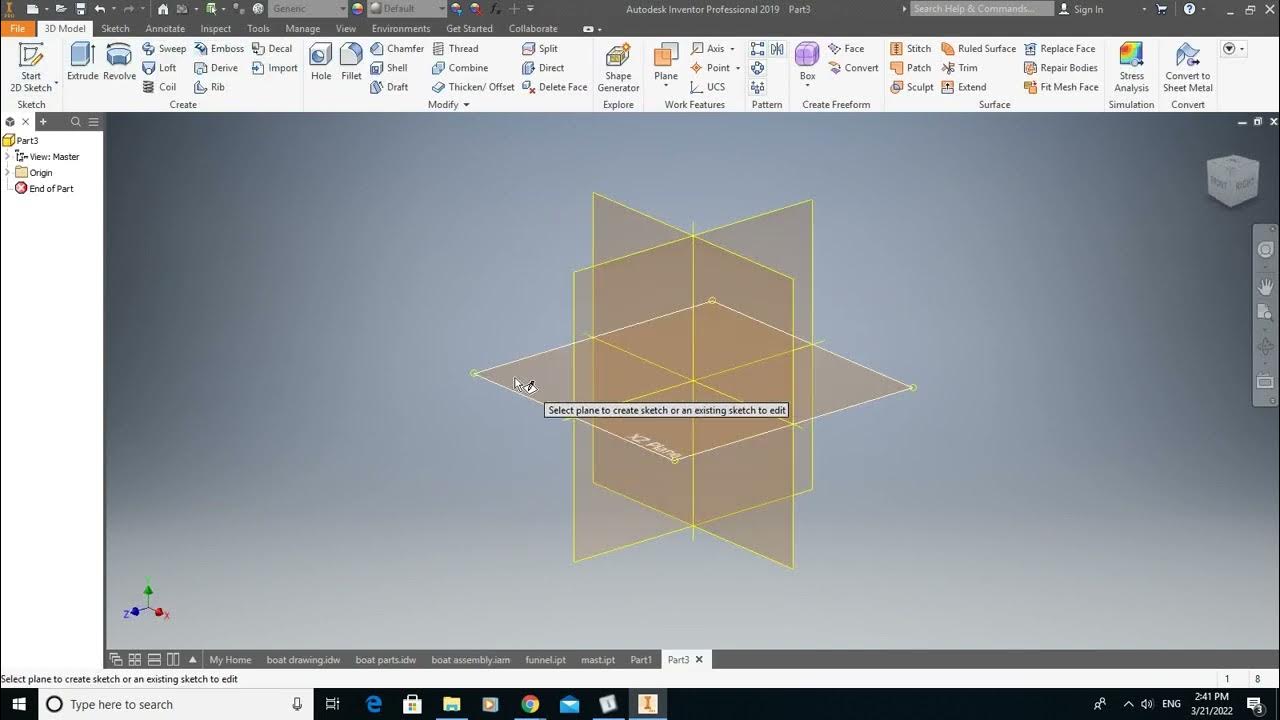
Task: Click the Derive tool
Action: [x=216, y=68]
